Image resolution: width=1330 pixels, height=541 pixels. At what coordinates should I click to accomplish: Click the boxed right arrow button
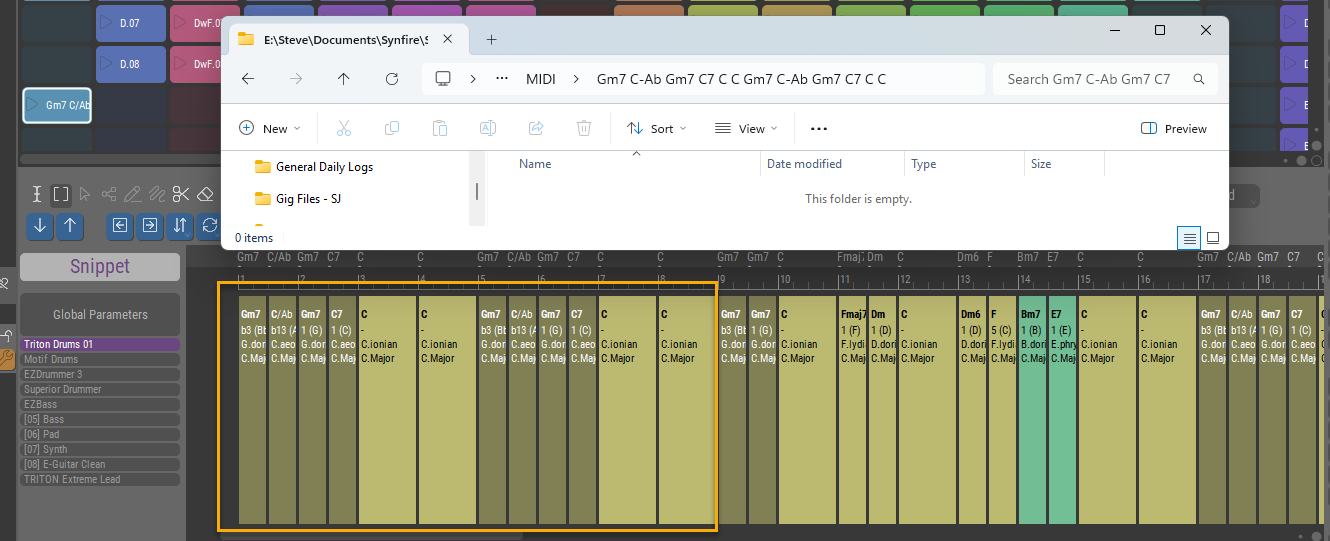tap(150, 225)
